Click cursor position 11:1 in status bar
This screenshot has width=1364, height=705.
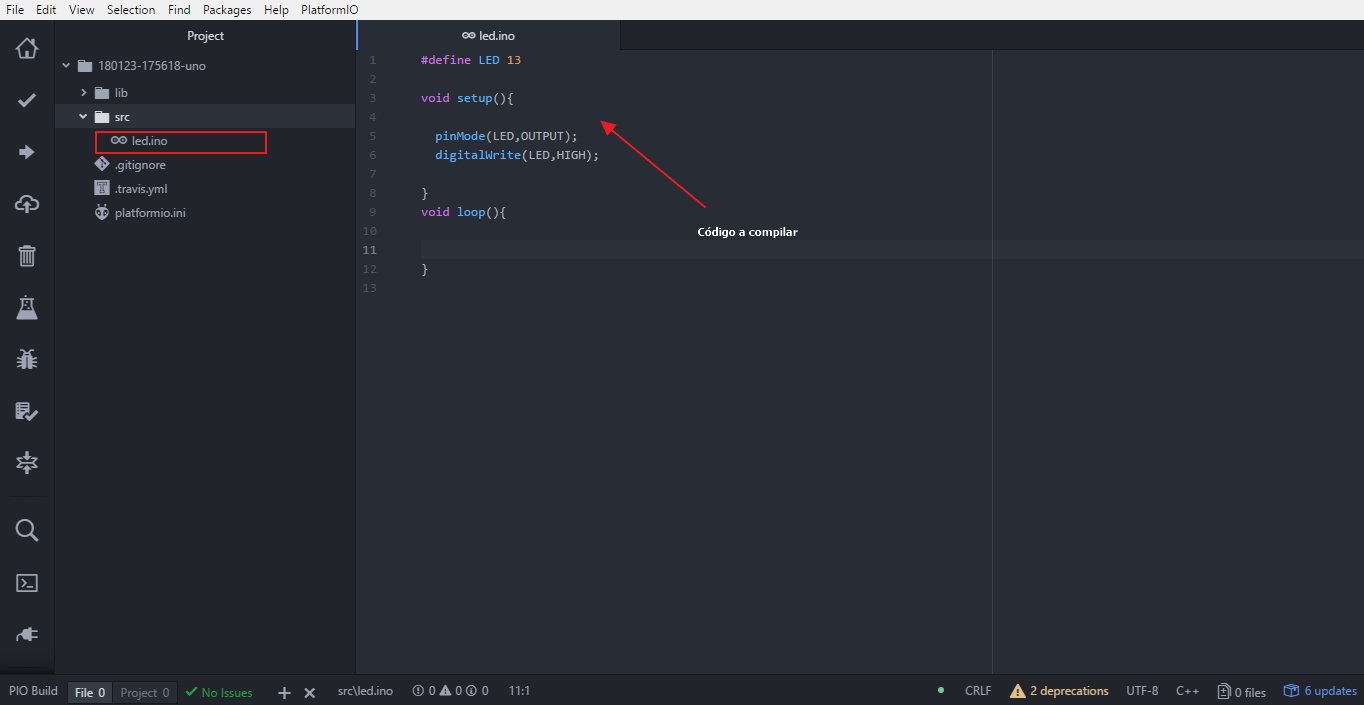(519, 691)
